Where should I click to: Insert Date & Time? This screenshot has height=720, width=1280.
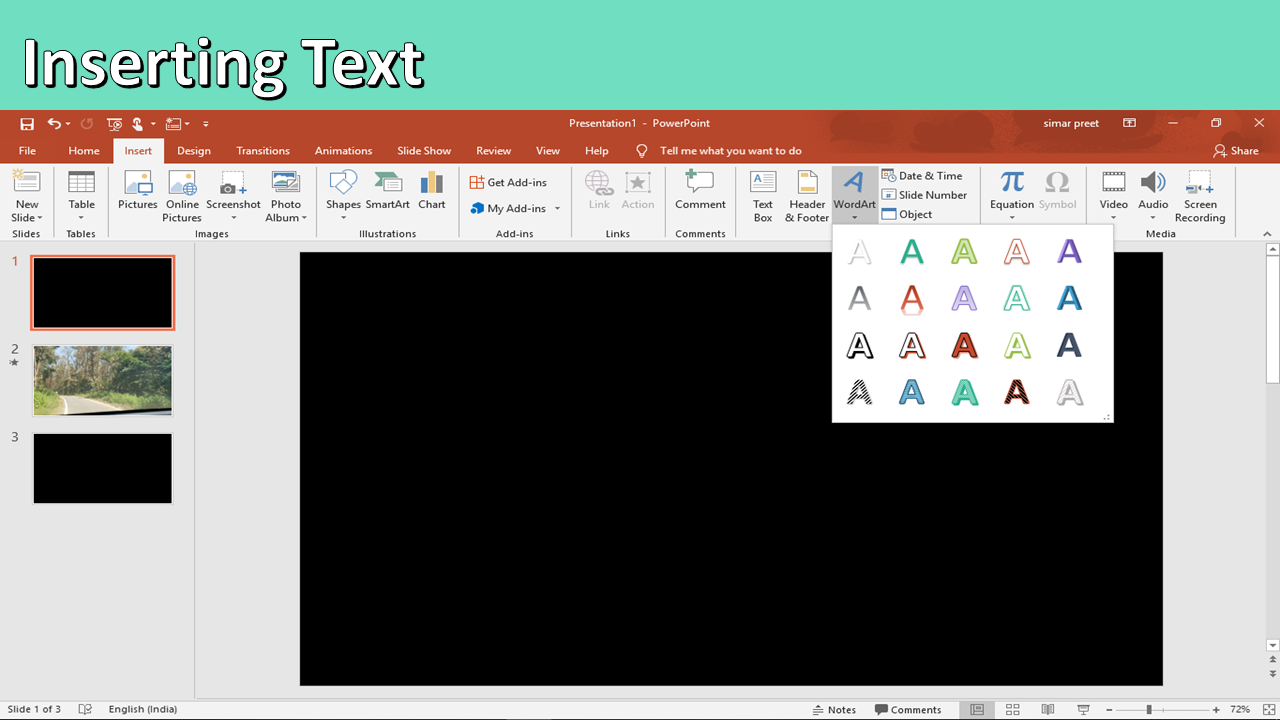coord(922,175)
